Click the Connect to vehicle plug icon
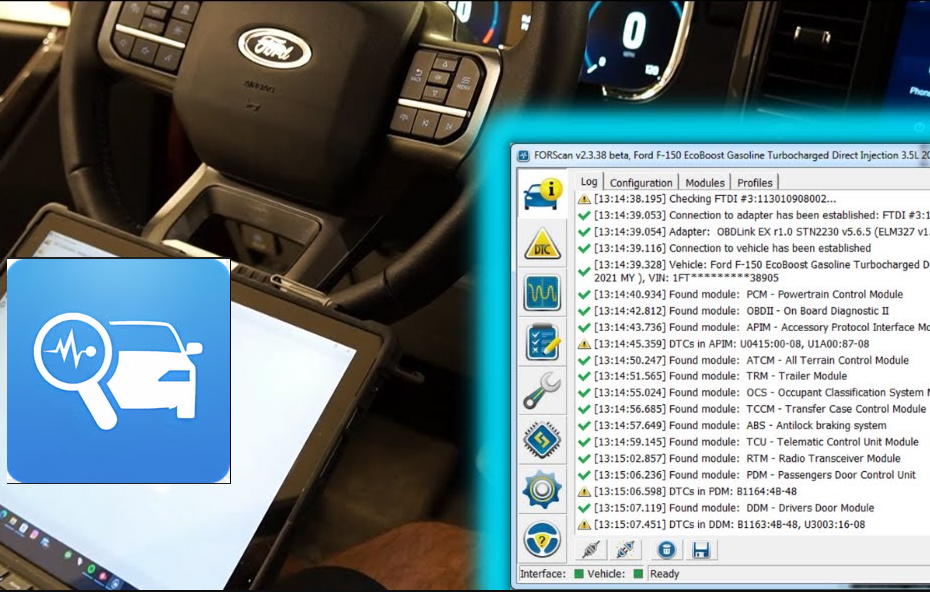Viewport: 930px width, 592px height. (x=591, y=550)
